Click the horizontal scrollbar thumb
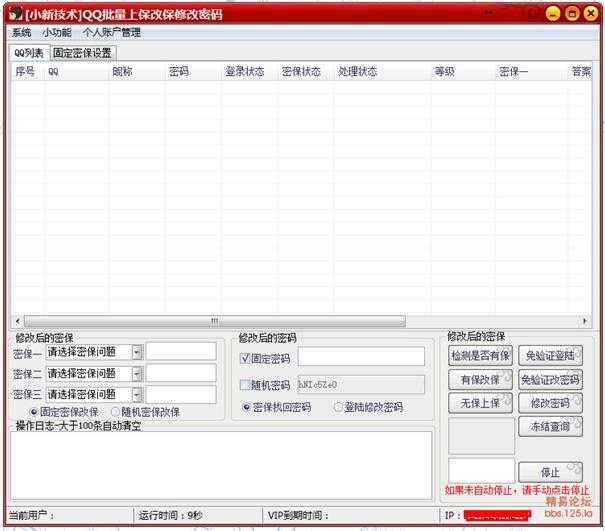Screen dimensions: 605x531 pos(215,321)
